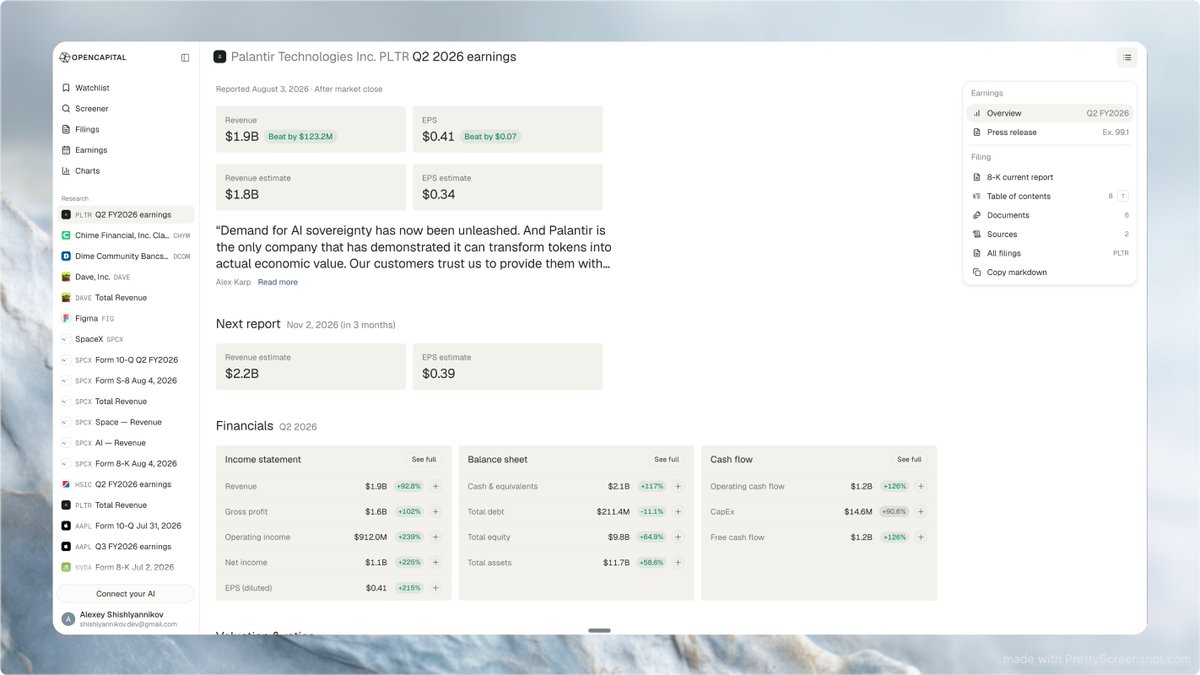Open DAVE Total Revenue research item
This screenshot has width=1200, height=675.
[x=125, y=298]
